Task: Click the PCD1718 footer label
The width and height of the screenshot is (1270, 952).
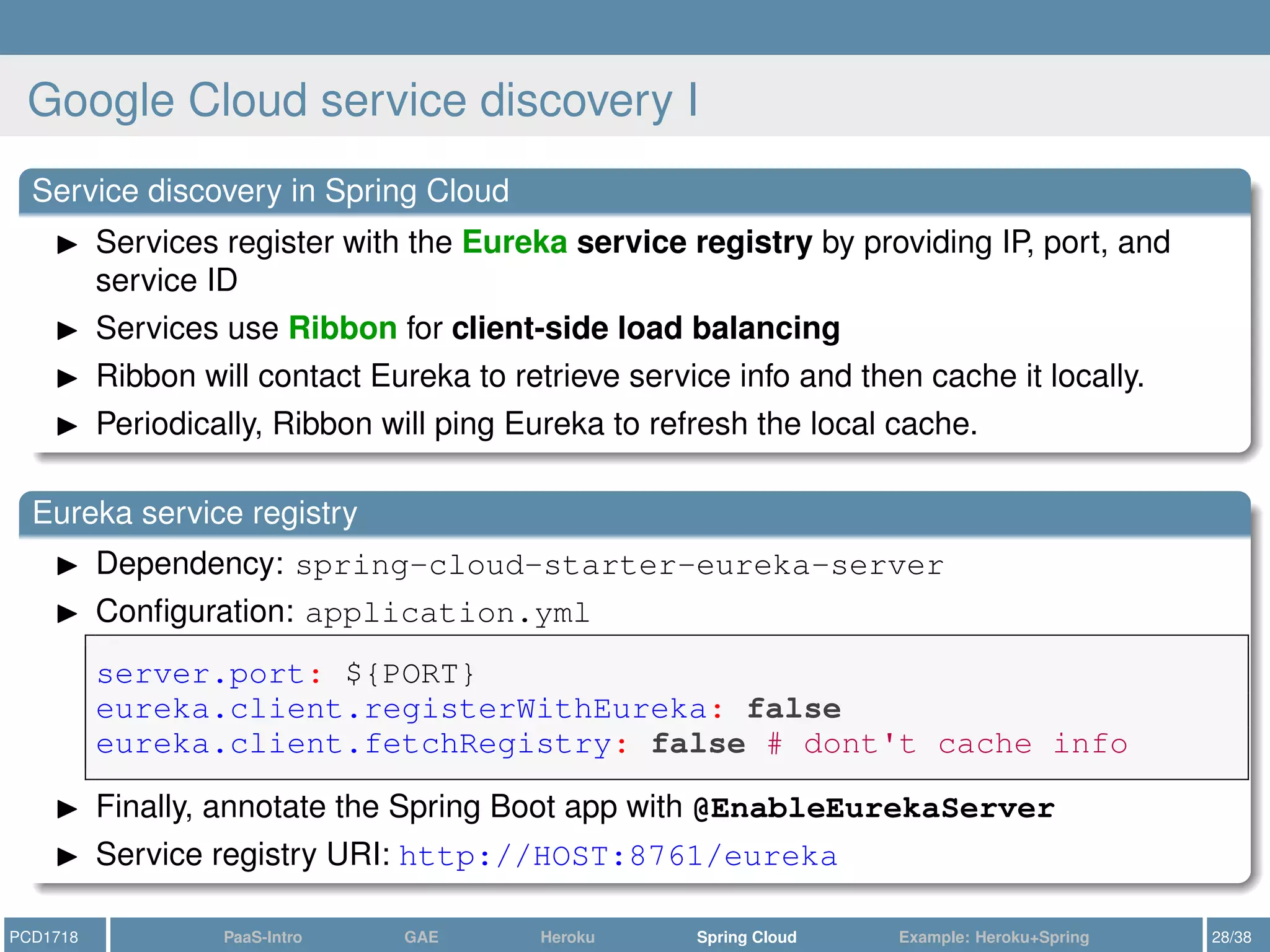Action: (44, 937)
